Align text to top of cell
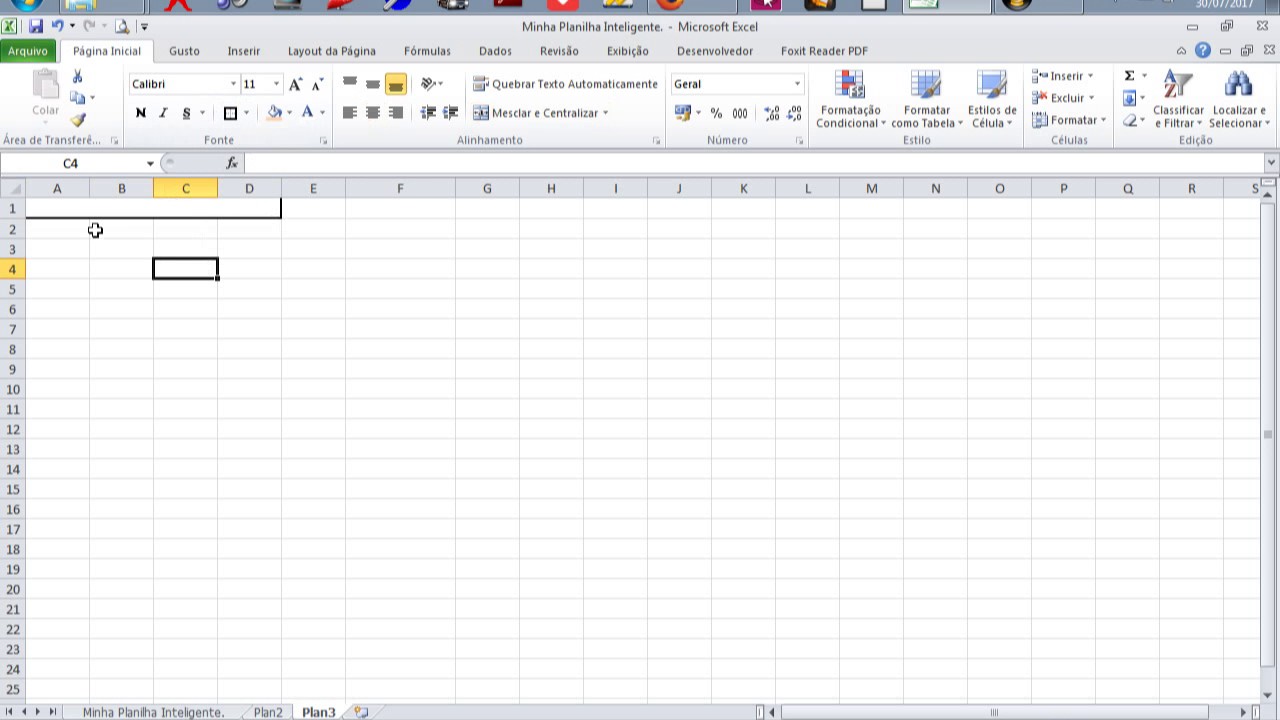This screenshot has height=720, width=1280. pyautogui.click(x=350, y=84)
